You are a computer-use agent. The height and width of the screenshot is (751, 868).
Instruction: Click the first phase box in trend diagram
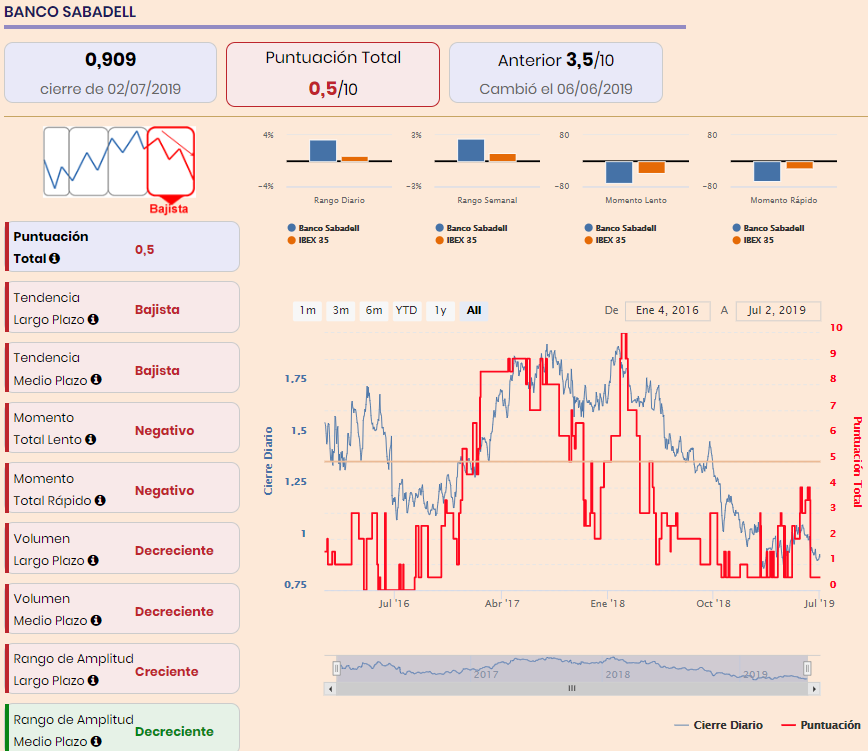pos(56,162)
